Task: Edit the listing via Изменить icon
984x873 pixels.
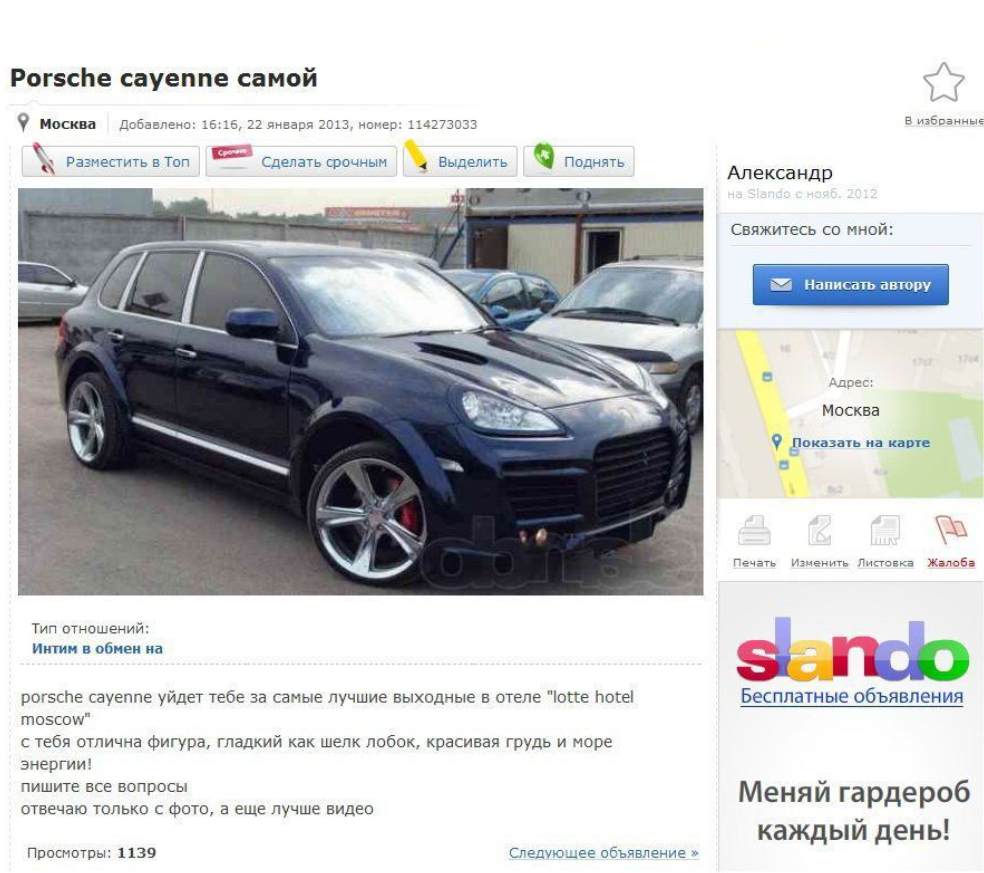Action: coord(820,531)
